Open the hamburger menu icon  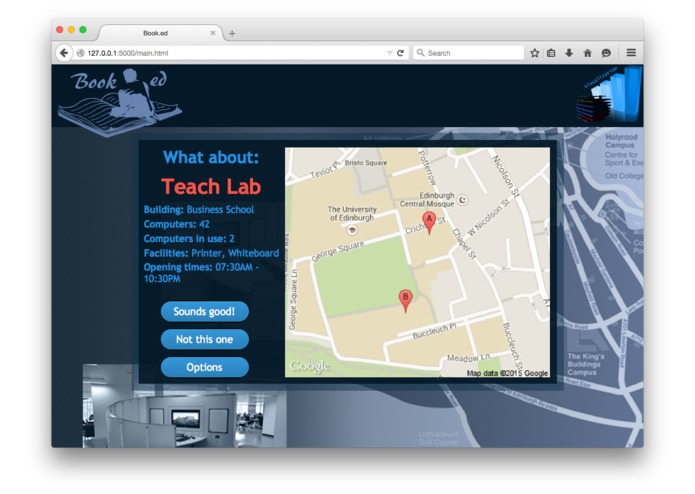pyautogui.click(x=631, y=53)
